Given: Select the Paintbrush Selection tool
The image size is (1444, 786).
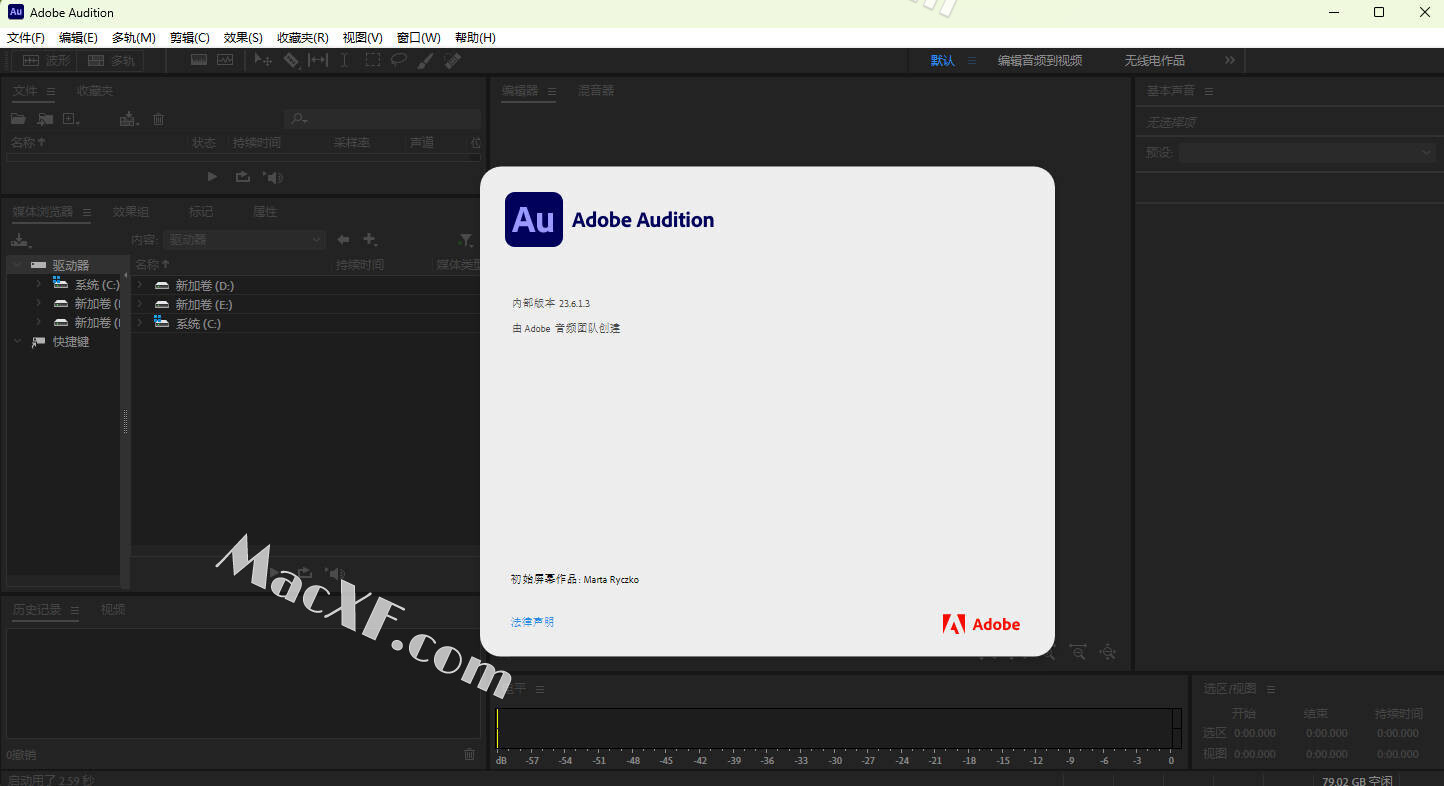Looking at the screenshot, I should (425, 60).
